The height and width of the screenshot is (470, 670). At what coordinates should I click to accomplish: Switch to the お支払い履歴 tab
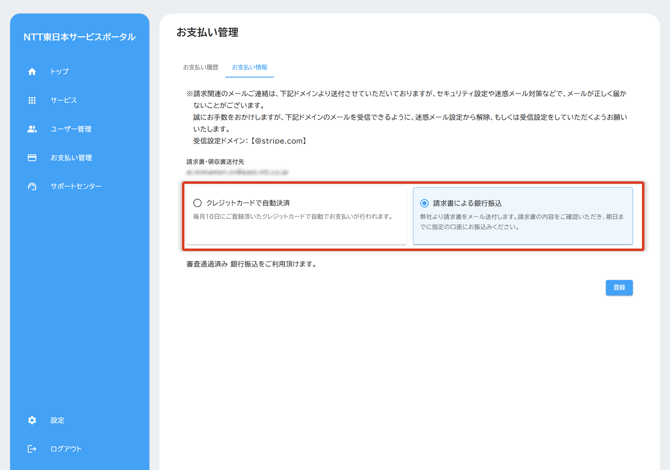(x=200, y=68)
